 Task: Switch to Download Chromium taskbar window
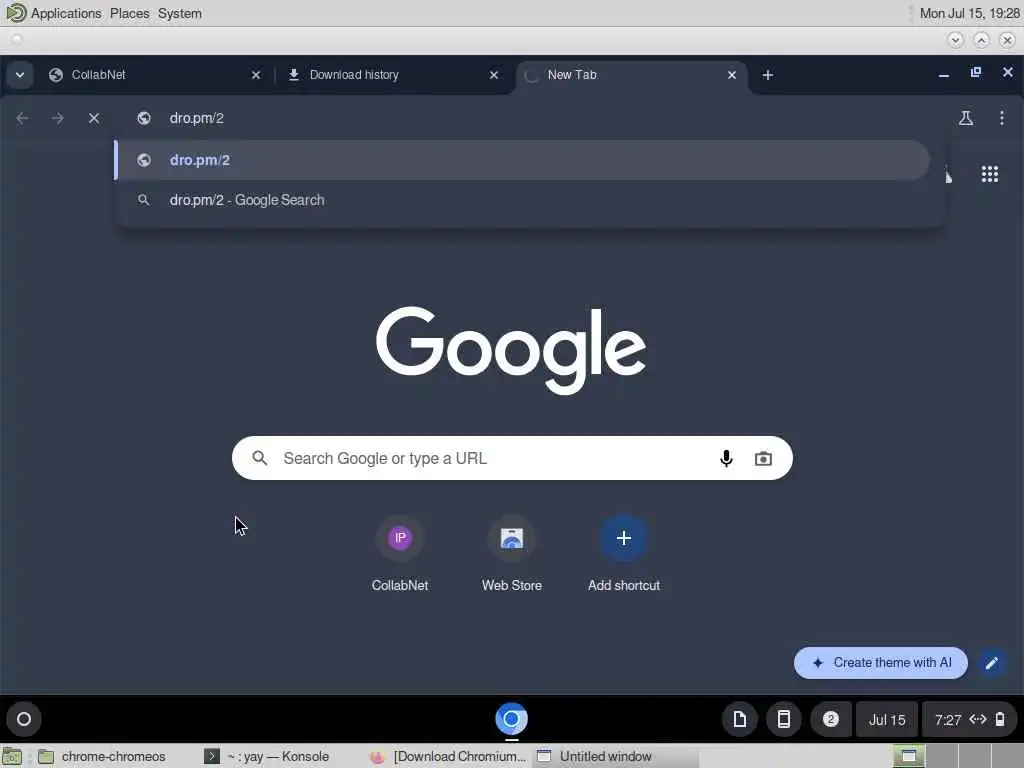pyautogui.click(x=449, y=756)
